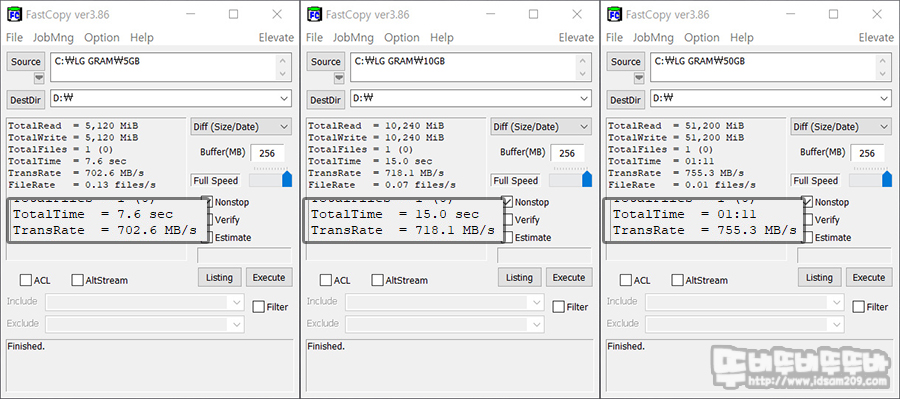Toggle Estimate checkbox in the 50GB window
This screenshot has height=399, width=900.
pos(809,237)
